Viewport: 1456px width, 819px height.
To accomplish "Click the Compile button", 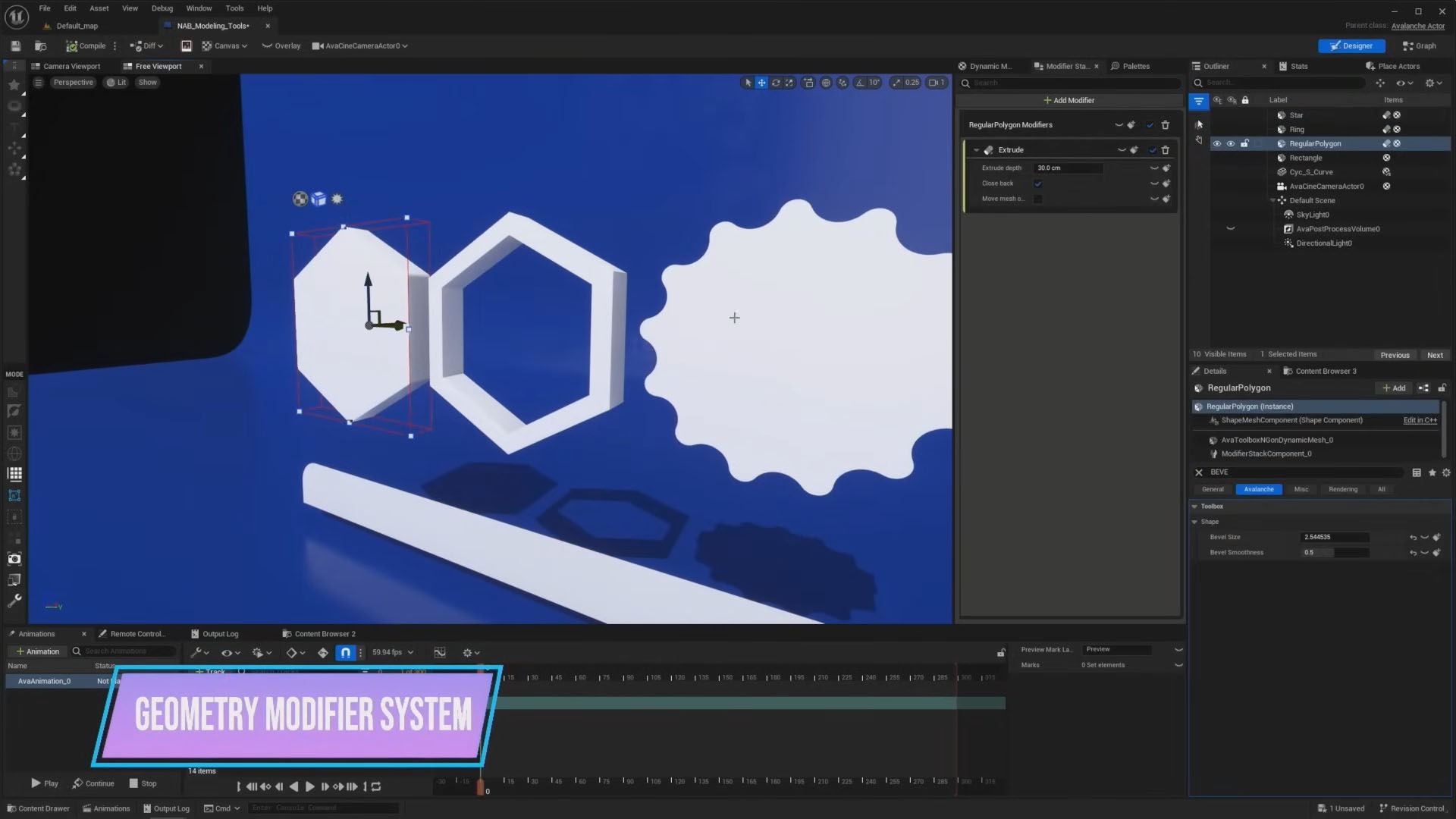I will click(86, 45).
